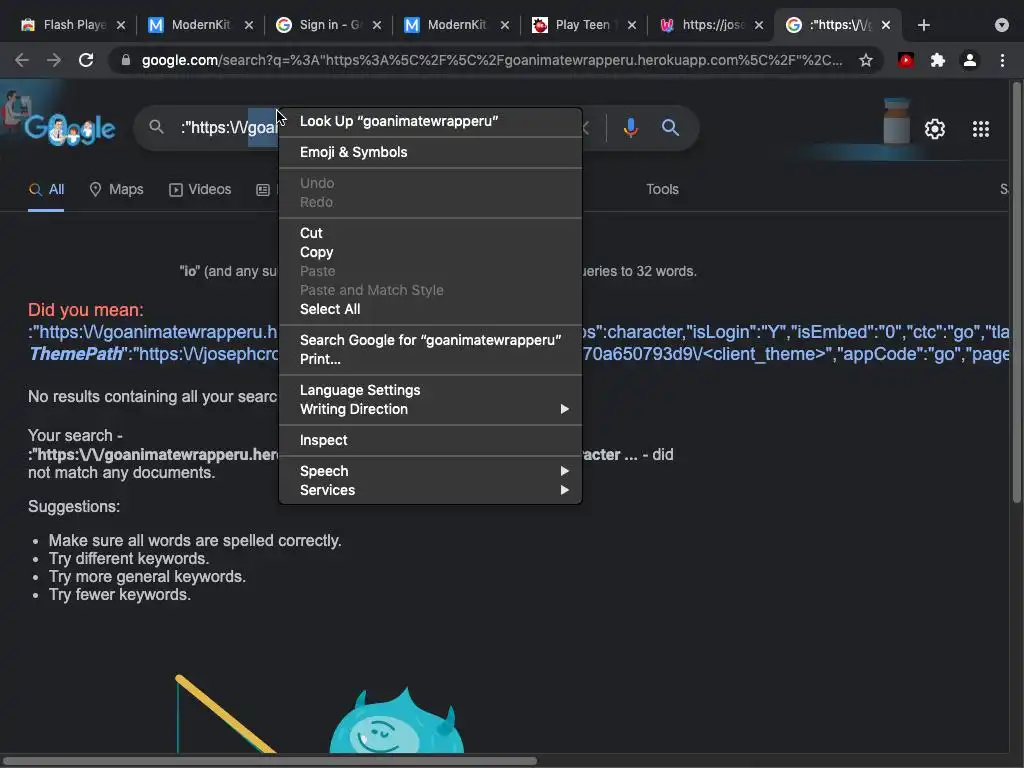Open the red YouTube extension icon
This screenshot has width=1024, height=768.
pos(906,61)
